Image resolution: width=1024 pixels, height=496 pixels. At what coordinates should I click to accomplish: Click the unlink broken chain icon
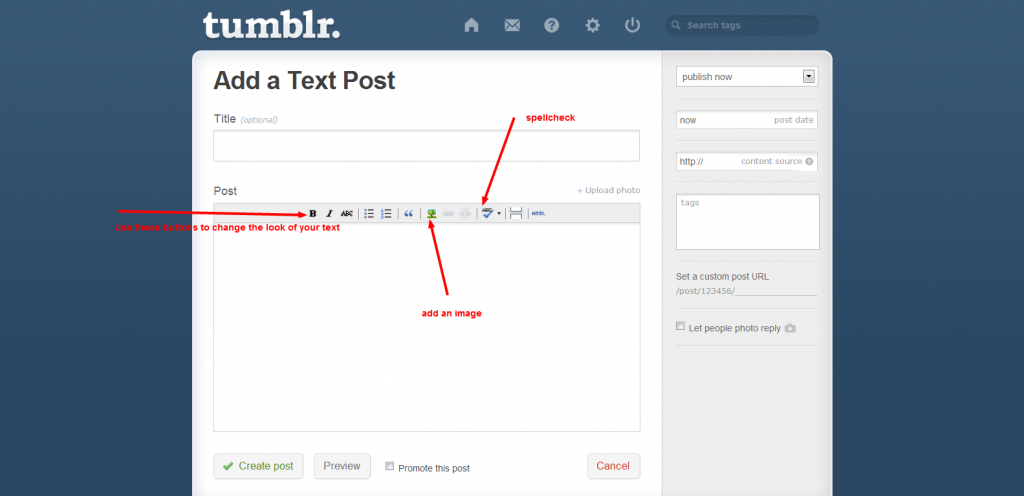point(465,213)
